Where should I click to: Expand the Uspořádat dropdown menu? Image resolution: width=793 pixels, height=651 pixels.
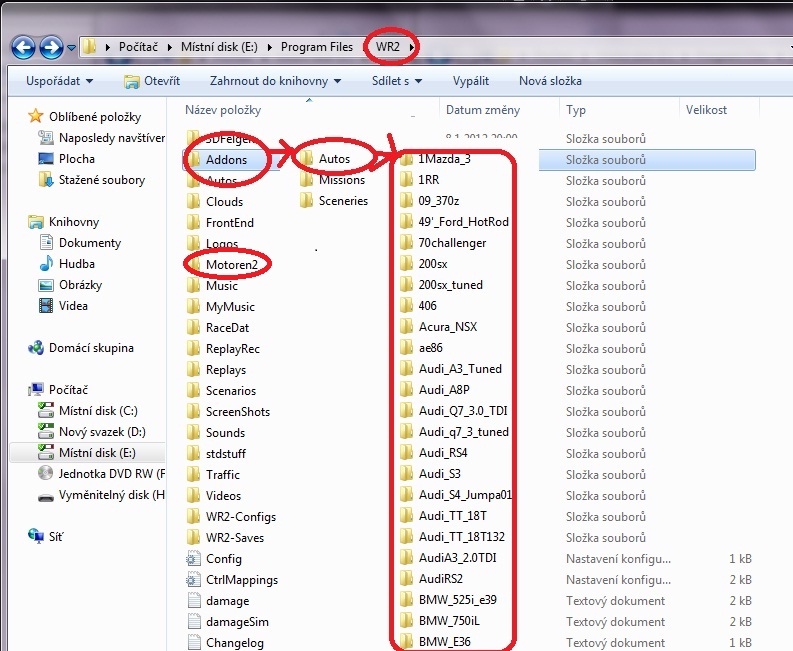(x=60, y=81)
